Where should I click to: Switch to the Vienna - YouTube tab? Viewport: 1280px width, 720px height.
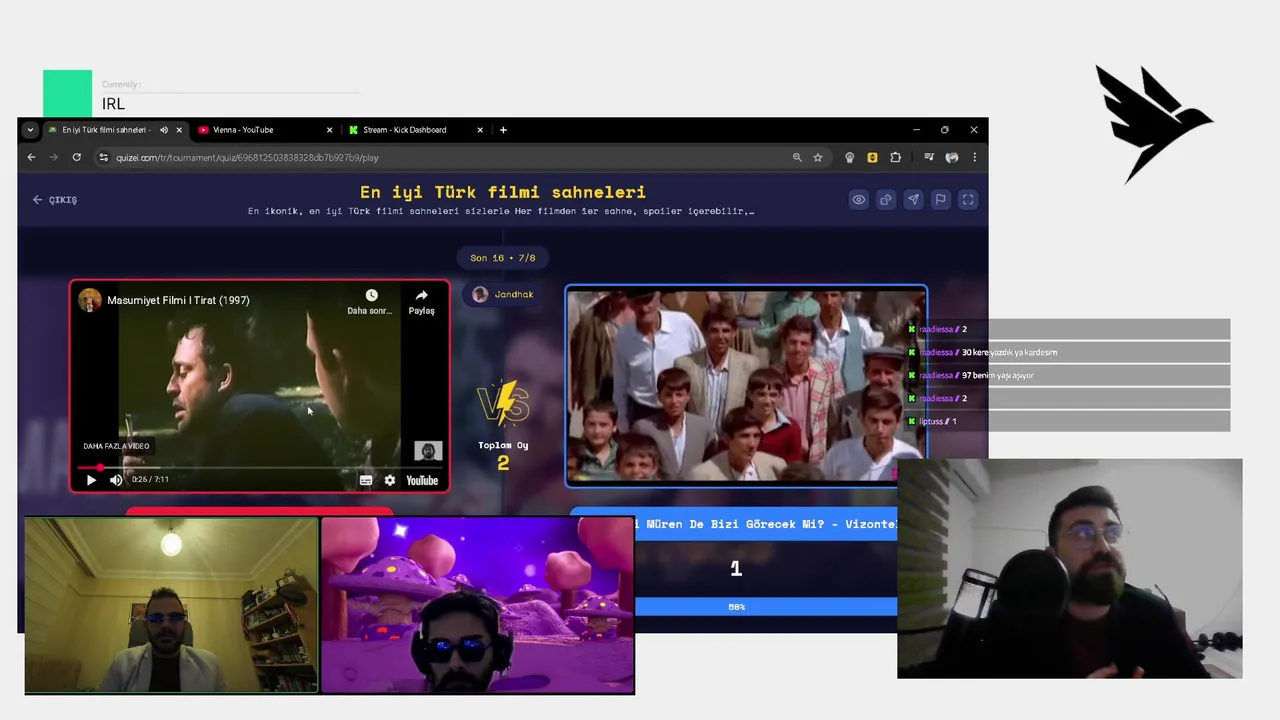(x=264, y=129)
